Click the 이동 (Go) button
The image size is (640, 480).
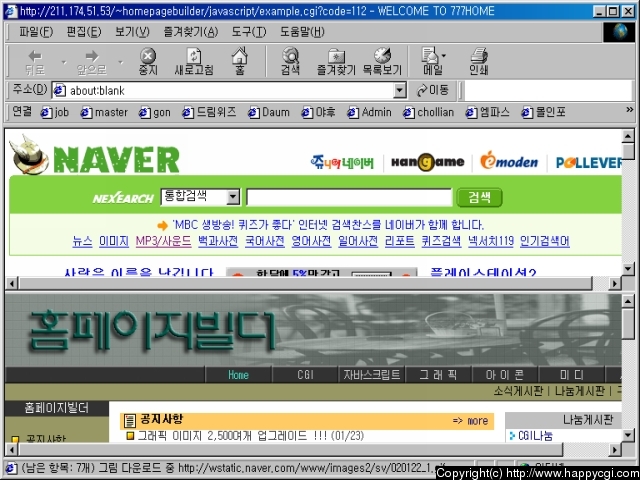tap(433, 90)
